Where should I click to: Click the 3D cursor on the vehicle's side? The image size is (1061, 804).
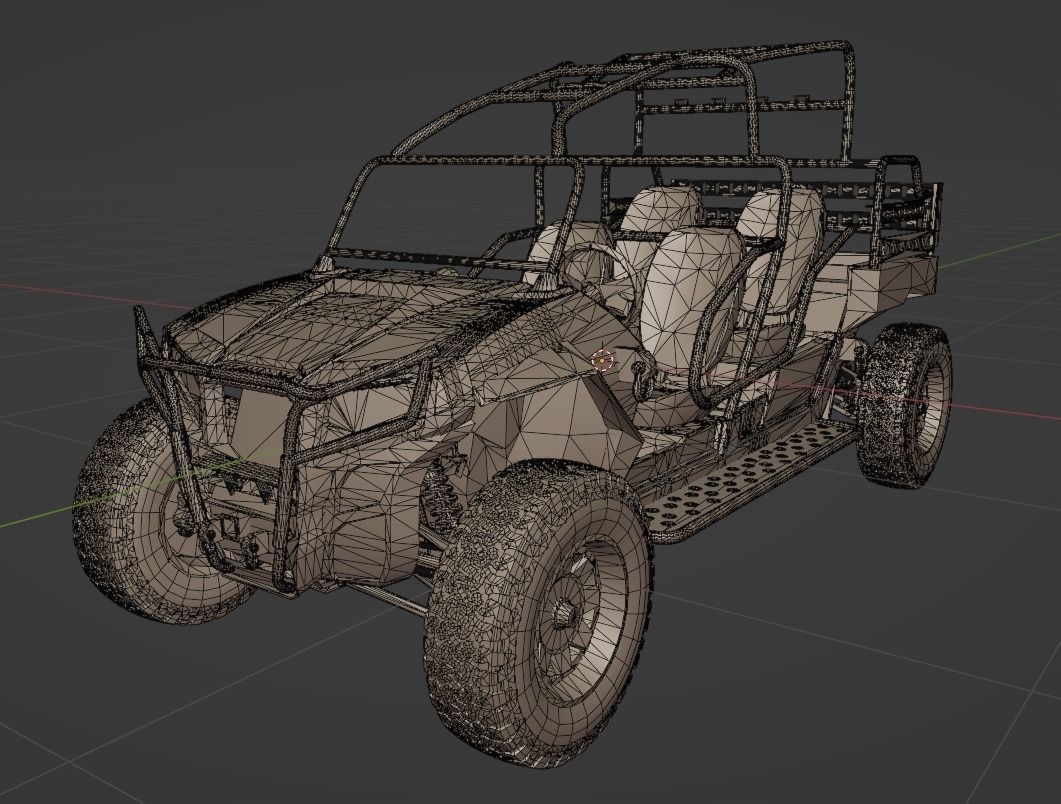click(602, 361)
